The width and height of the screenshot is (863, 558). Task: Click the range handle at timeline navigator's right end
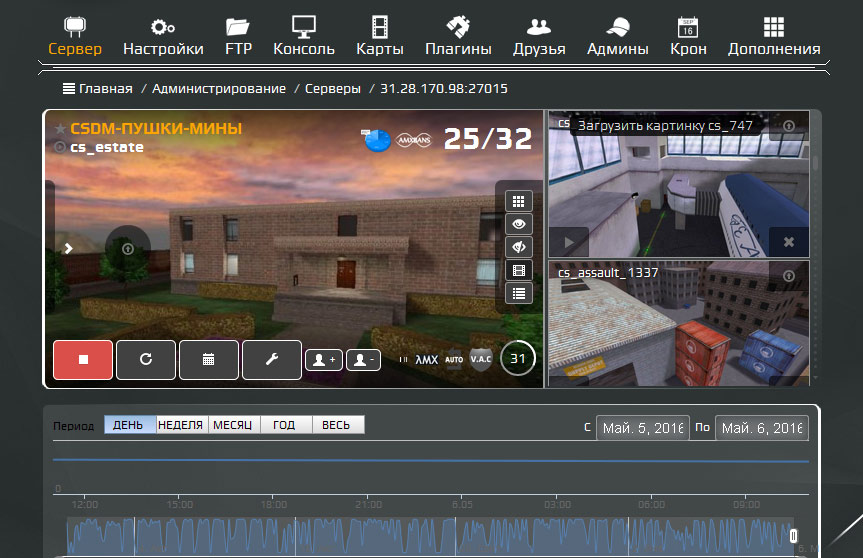(794, 535)
